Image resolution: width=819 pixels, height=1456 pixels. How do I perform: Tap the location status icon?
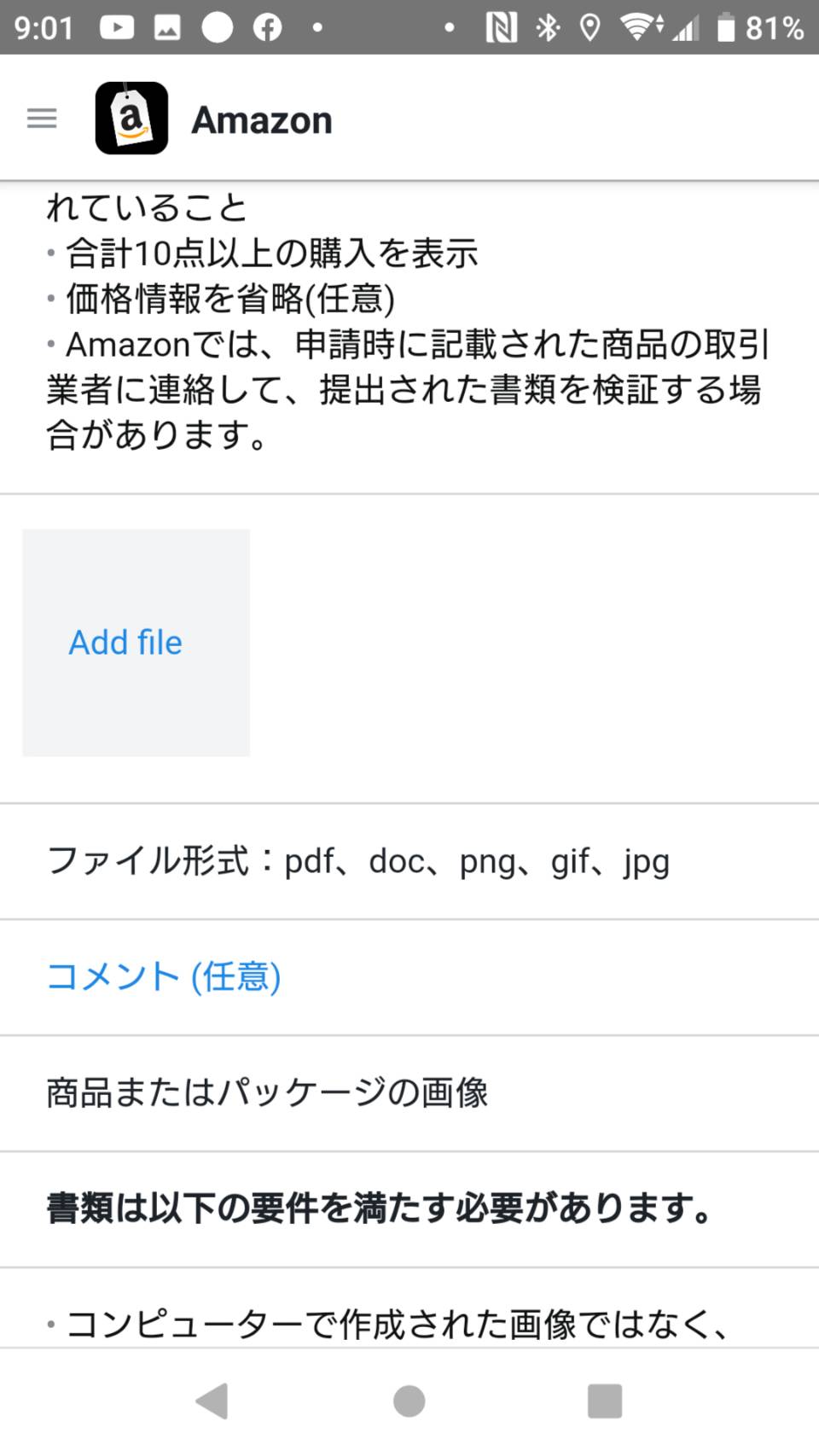click(589, 28)
